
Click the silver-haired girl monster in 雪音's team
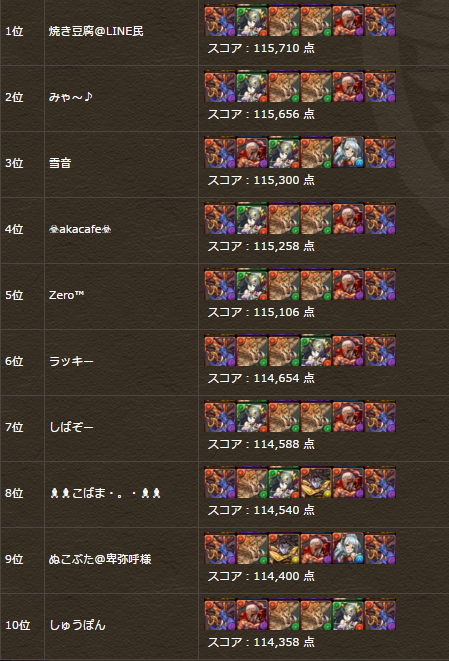tap(348, 152)
